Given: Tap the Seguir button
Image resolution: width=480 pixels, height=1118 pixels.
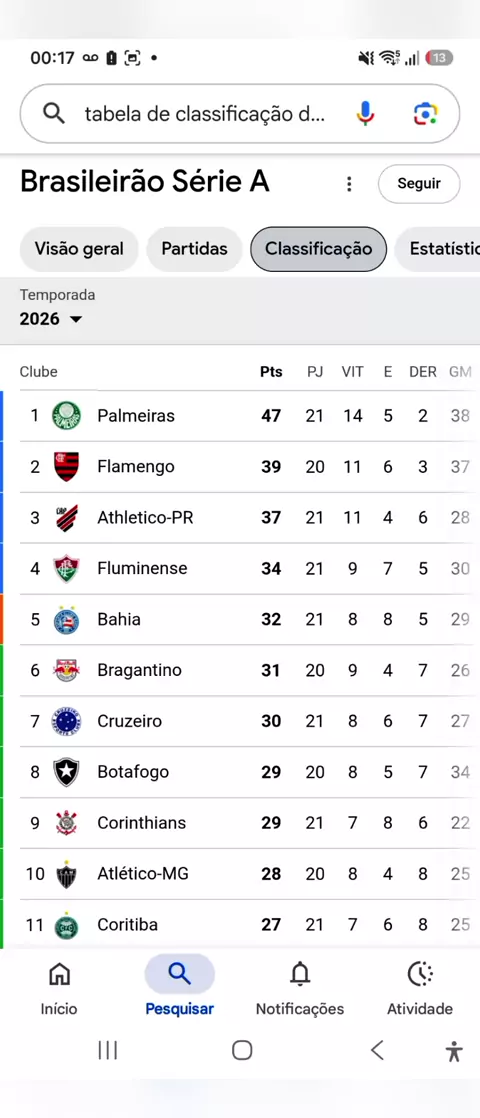Looking at the screenshot, I should pos(419,183).
